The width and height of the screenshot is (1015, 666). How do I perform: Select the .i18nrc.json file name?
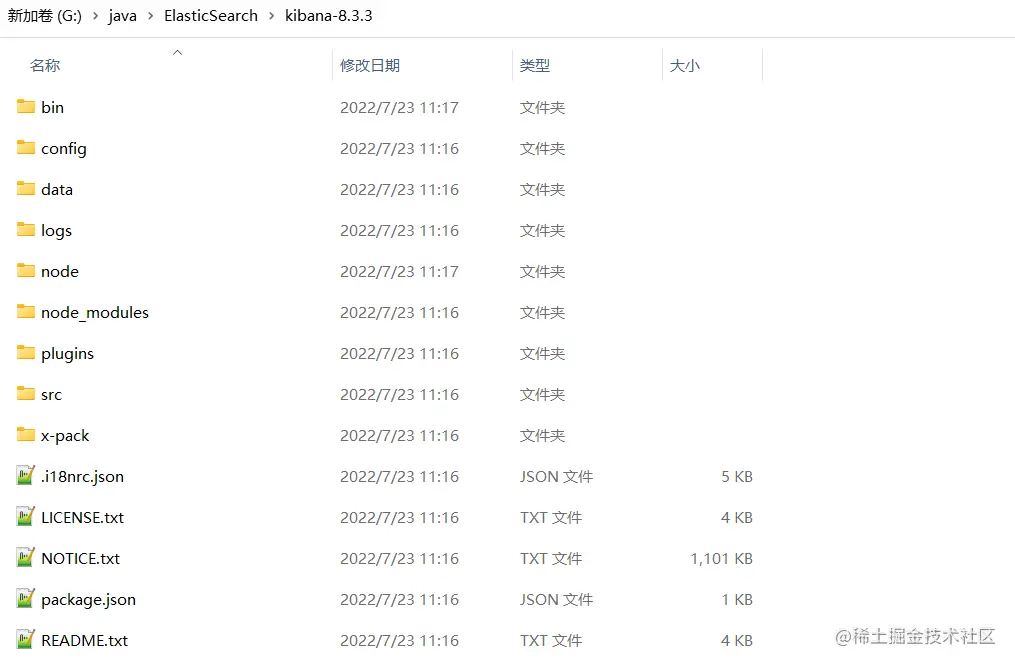click(82, 477)
